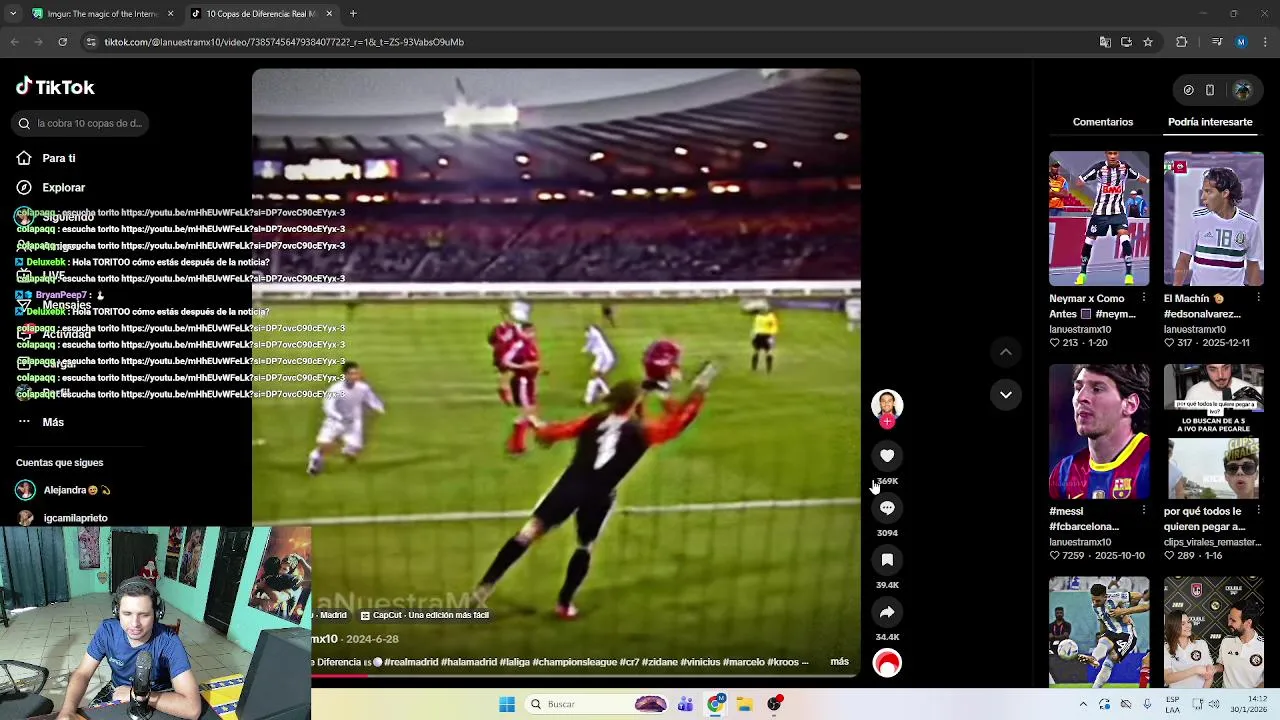The height and width of the screenshot is (720, 1280).
Task: Open the media control icon in Chrome's toolbar
Action: point(1216,42)
